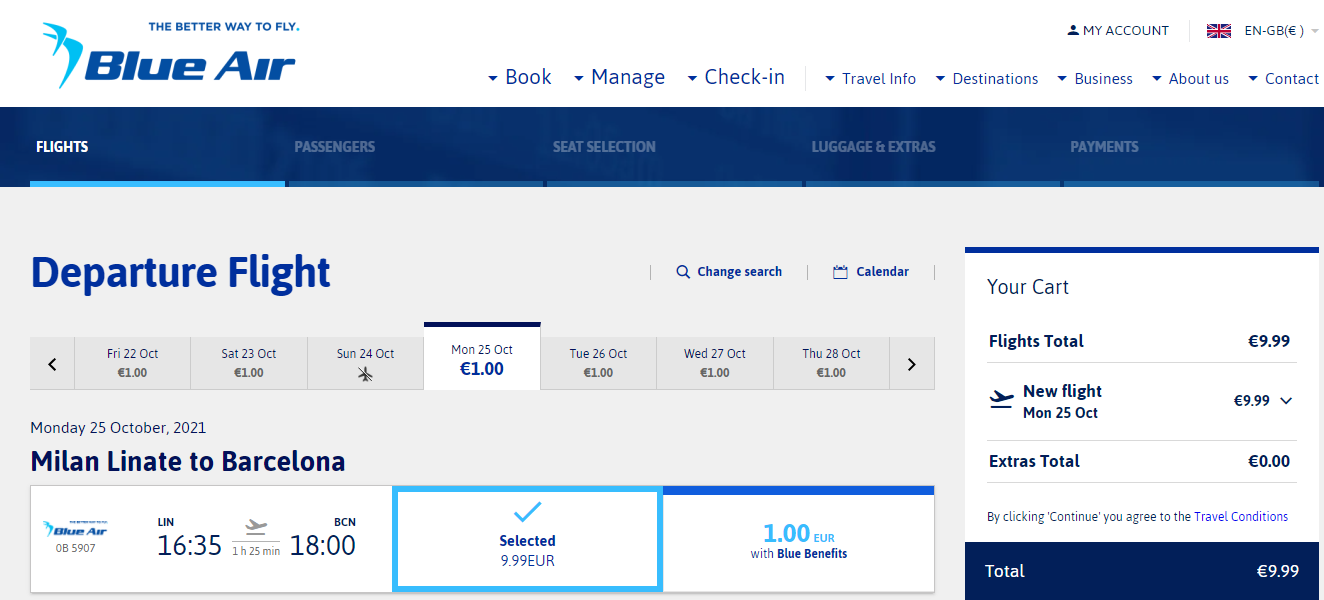Open the Destinations menu
The height and width of the screenshot is (600, 1324).
point(987,79)
